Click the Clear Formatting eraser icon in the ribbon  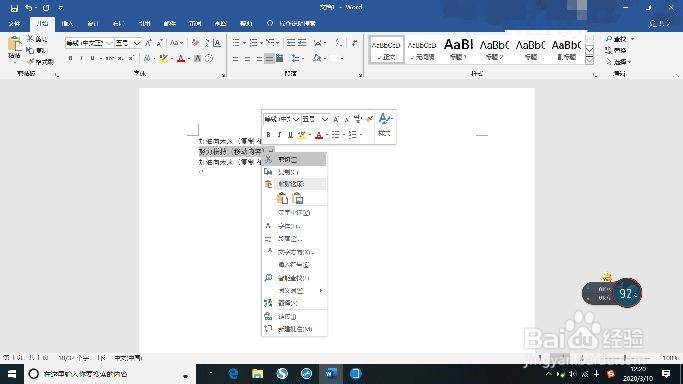[x=195, y=43]
